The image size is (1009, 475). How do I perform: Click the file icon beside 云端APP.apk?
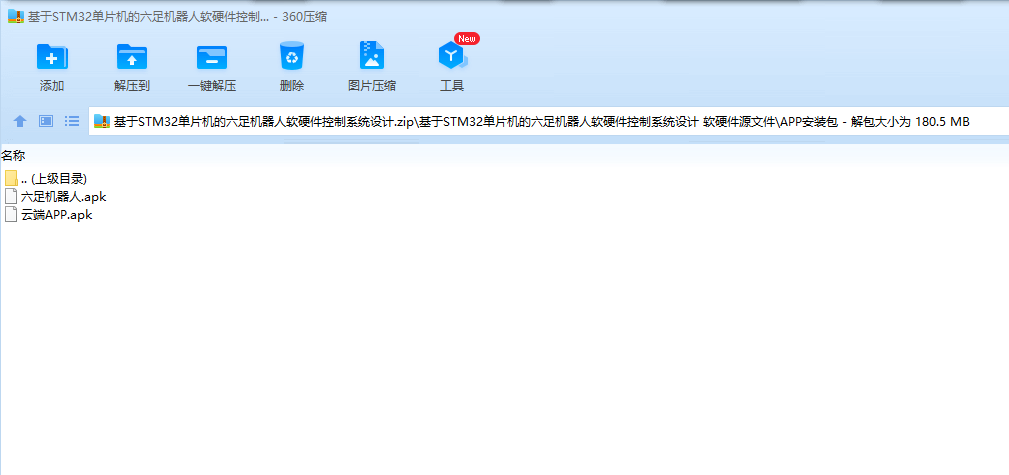(10, 215)
